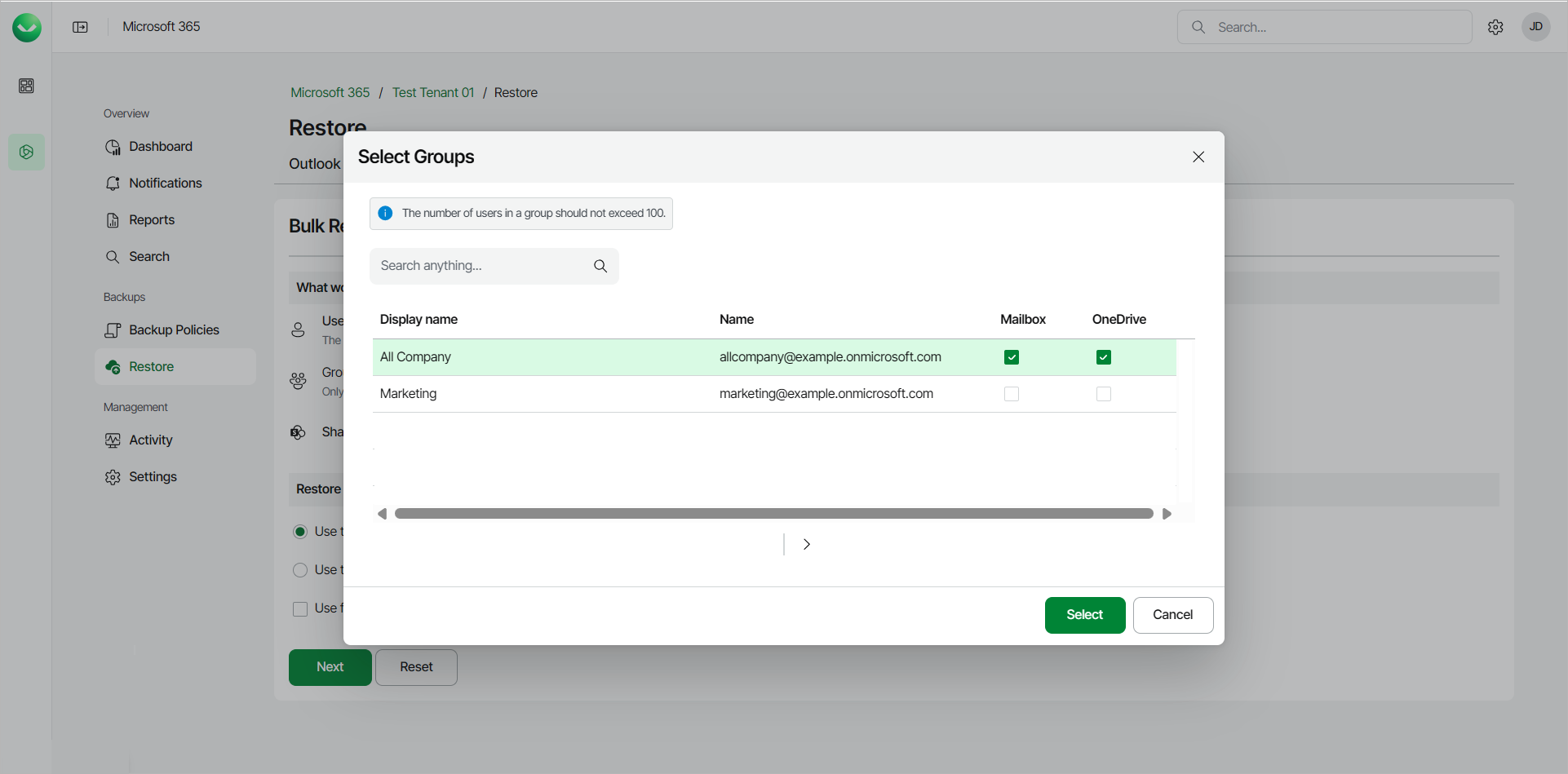Open the settings gear in header

click(1495, 27)
